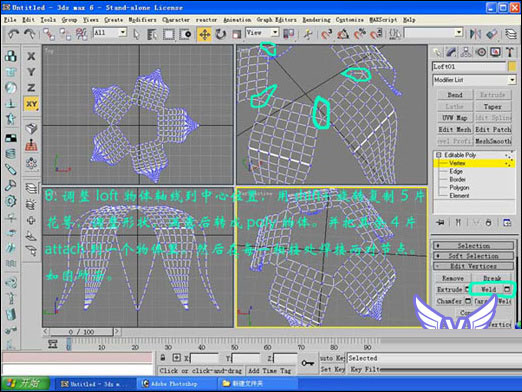Select the Border sub-object level
The height and width of the screenshot is (392, 522).
(x=458, y=179)
